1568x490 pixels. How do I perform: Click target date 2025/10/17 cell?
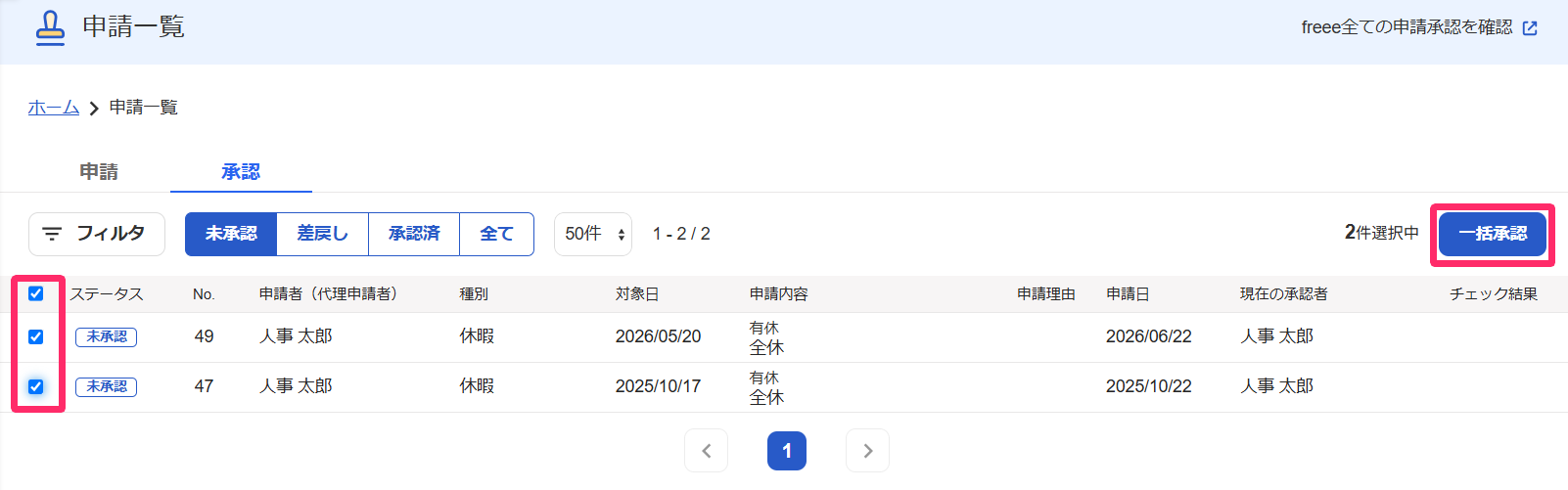point(658,386)
